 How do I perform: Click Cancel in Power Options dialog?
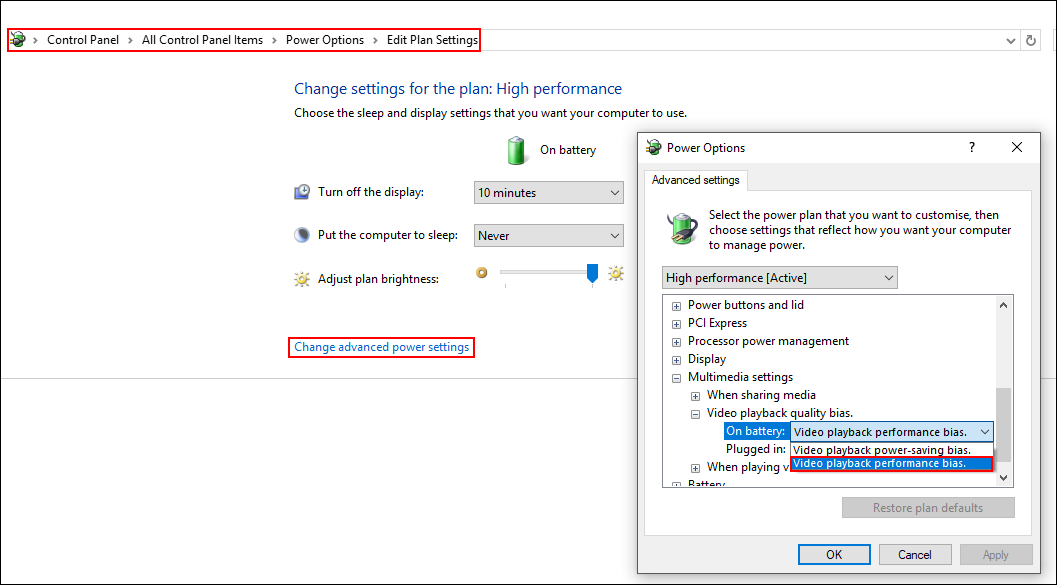[x=915, y=555]
